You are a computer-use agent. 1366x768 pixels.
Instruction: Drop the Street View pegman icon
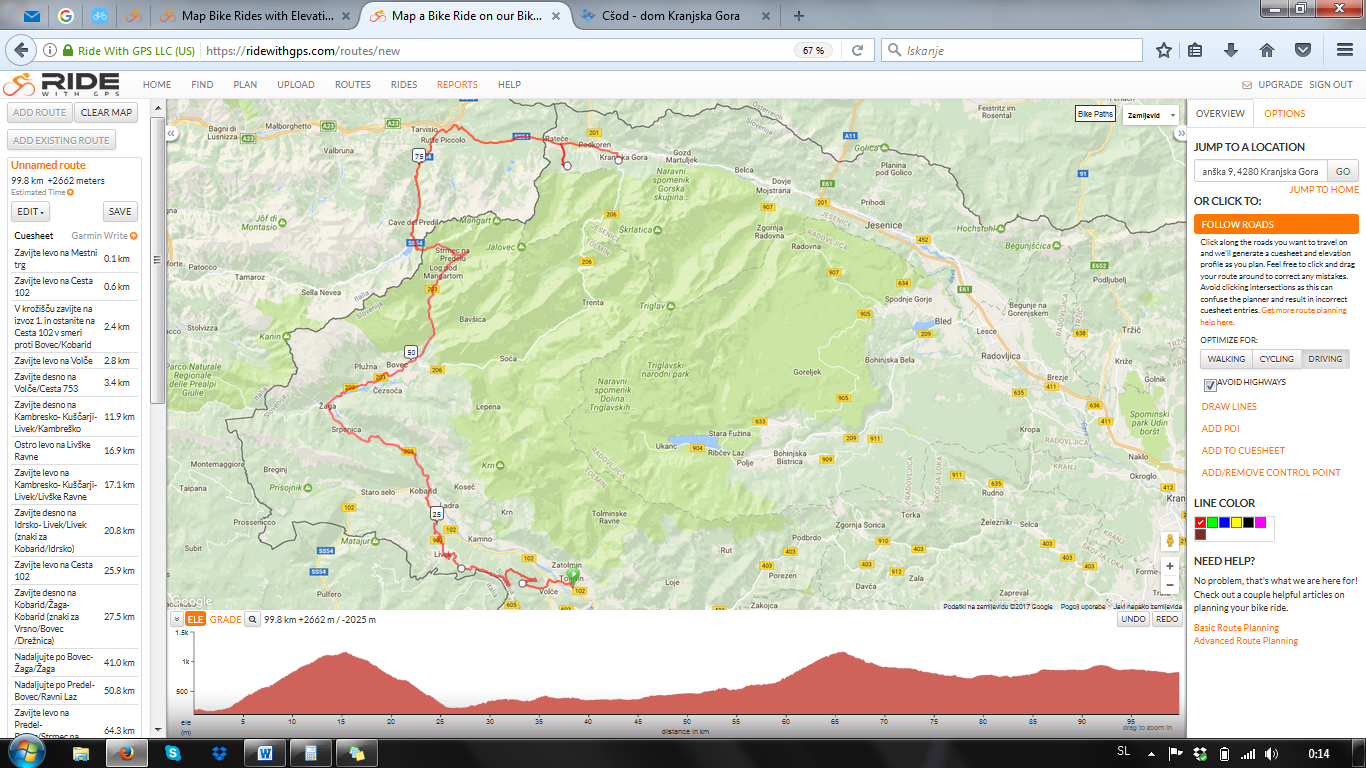[x=1169, y=542]
